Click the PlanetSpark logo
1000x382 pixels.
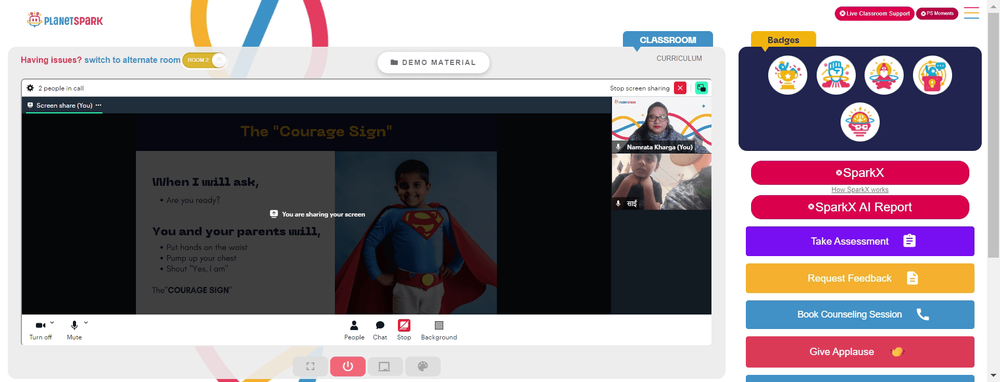(x=64, y=20)
